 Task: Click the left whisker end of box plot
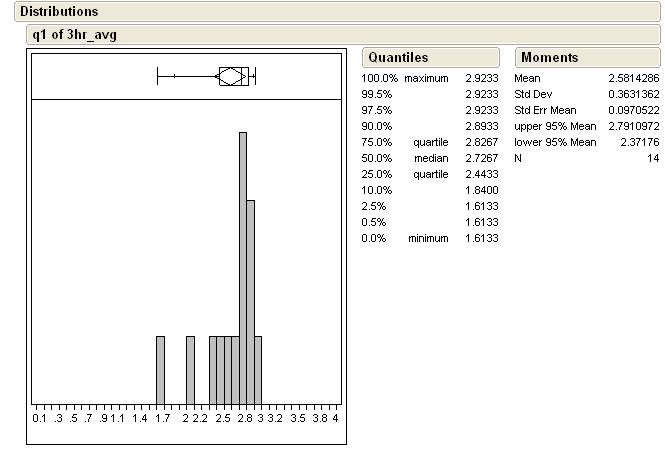158,76
